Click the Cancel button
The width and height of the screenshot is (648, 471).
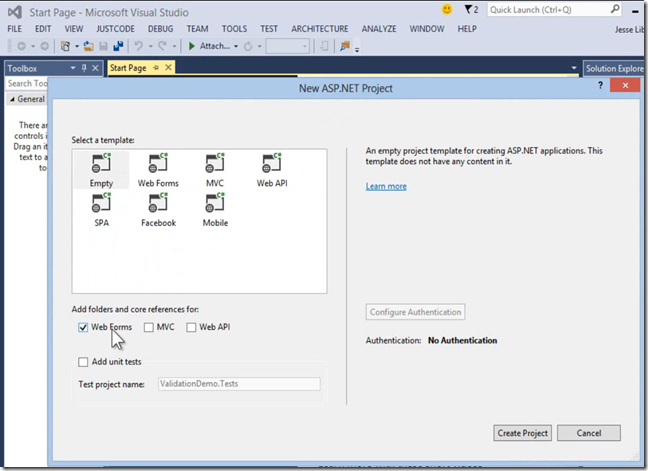click(x=589, y=433)
